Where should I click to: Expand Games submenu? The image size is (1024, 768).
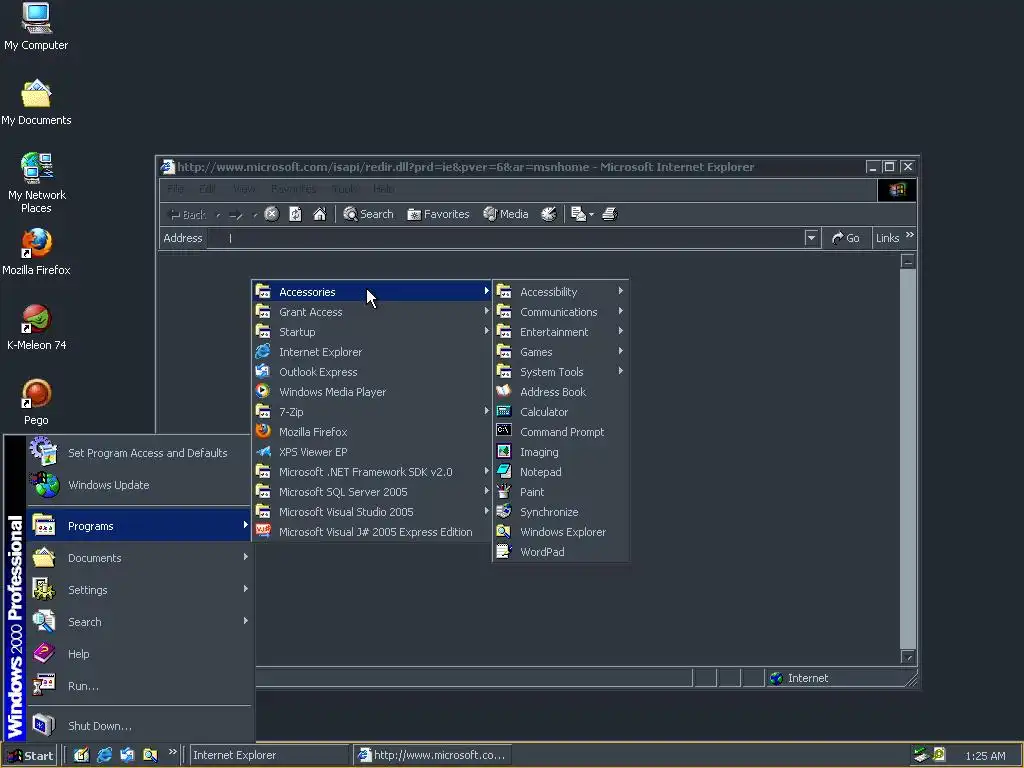coord(560,352)
